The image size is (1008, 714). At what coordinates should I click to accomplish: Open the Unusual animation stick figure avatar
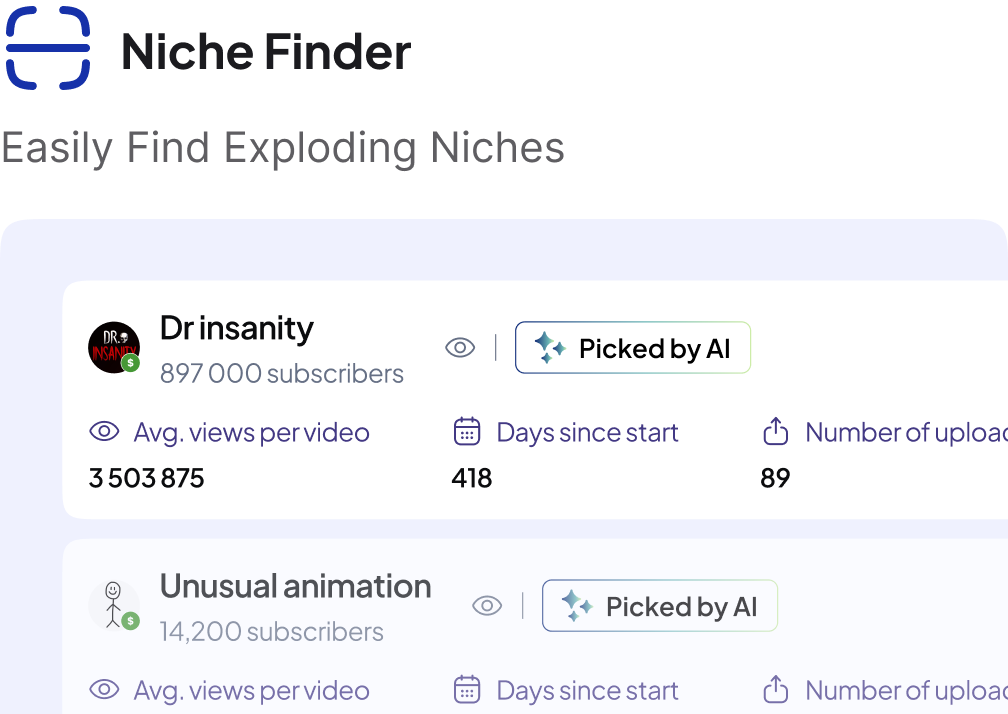click(x=114, y=605)
